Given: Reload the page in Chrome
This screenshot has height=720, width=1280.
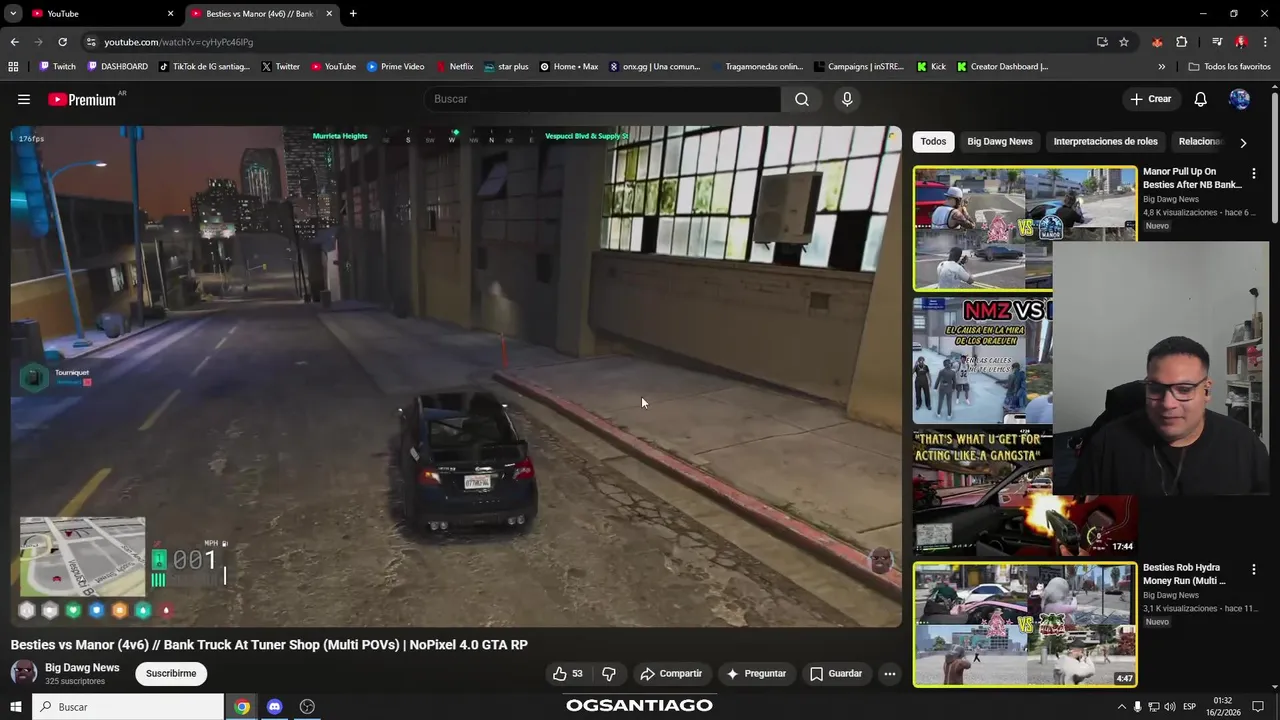Looking at the screenshot, I should click(x=62, y=42).
